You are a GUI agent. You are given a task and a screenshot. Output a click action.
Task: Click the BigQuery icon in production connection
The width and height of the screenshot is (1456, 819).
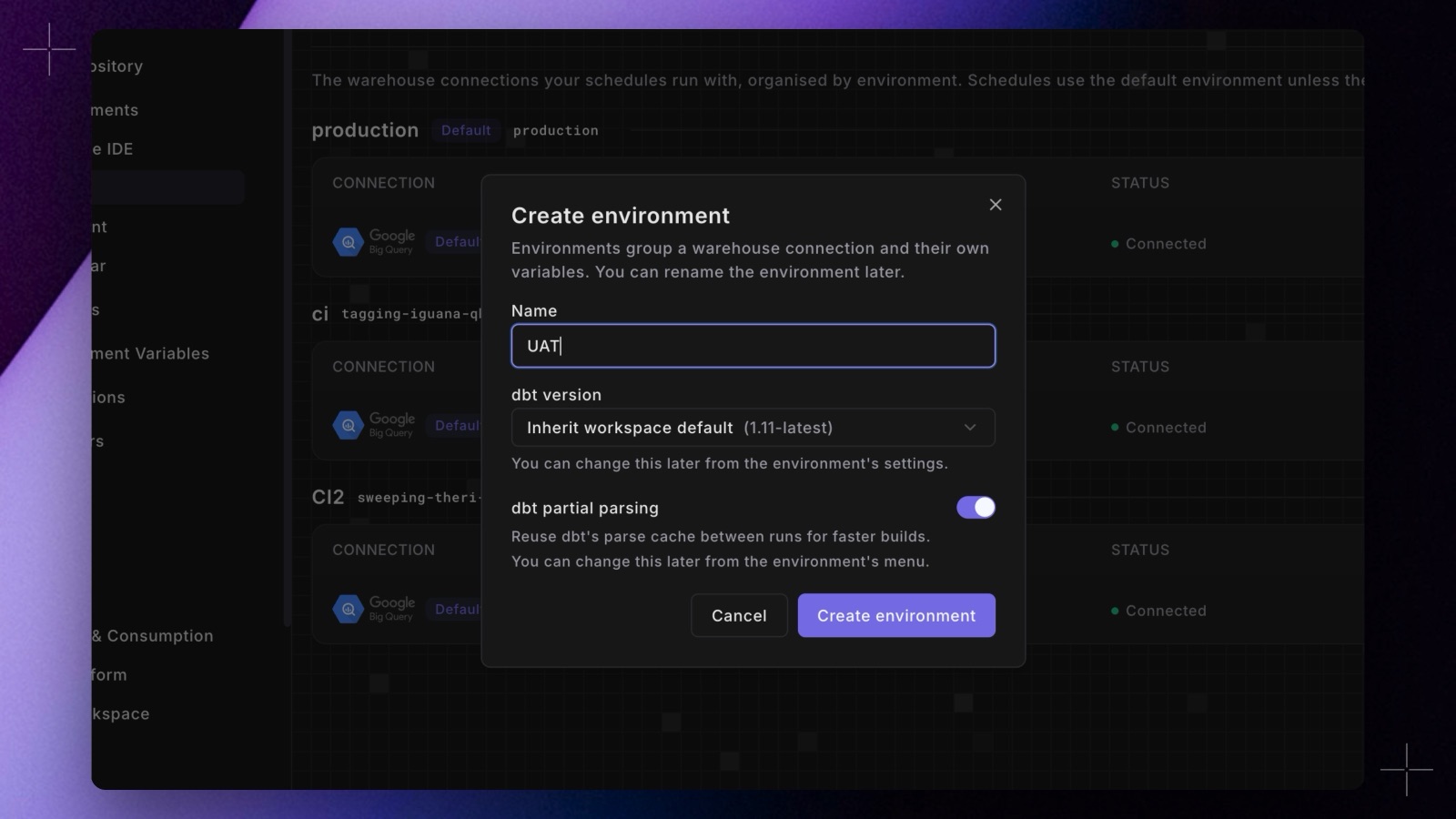[x=349, y=242]
